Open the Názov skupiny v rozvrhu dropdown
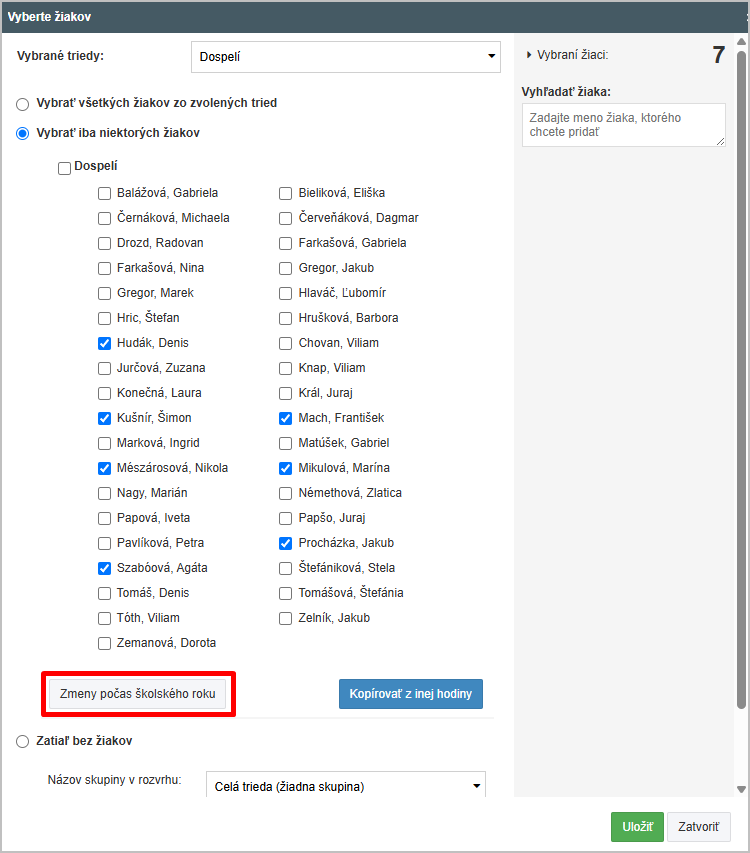750x853 pixels. (346, 786)
